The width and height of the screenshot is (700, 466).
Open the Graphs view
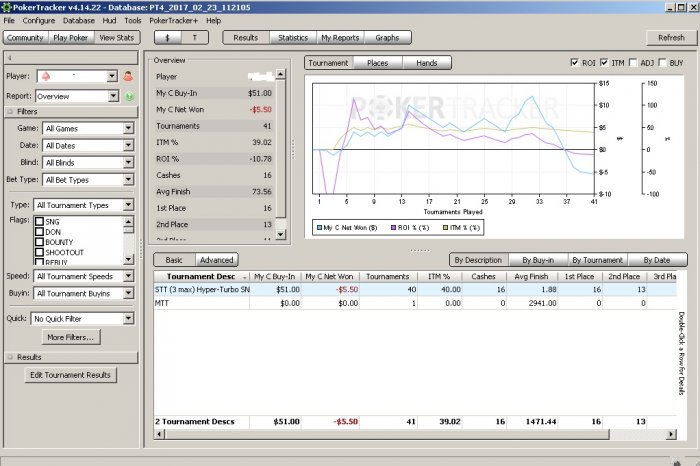tap(387, 37)
